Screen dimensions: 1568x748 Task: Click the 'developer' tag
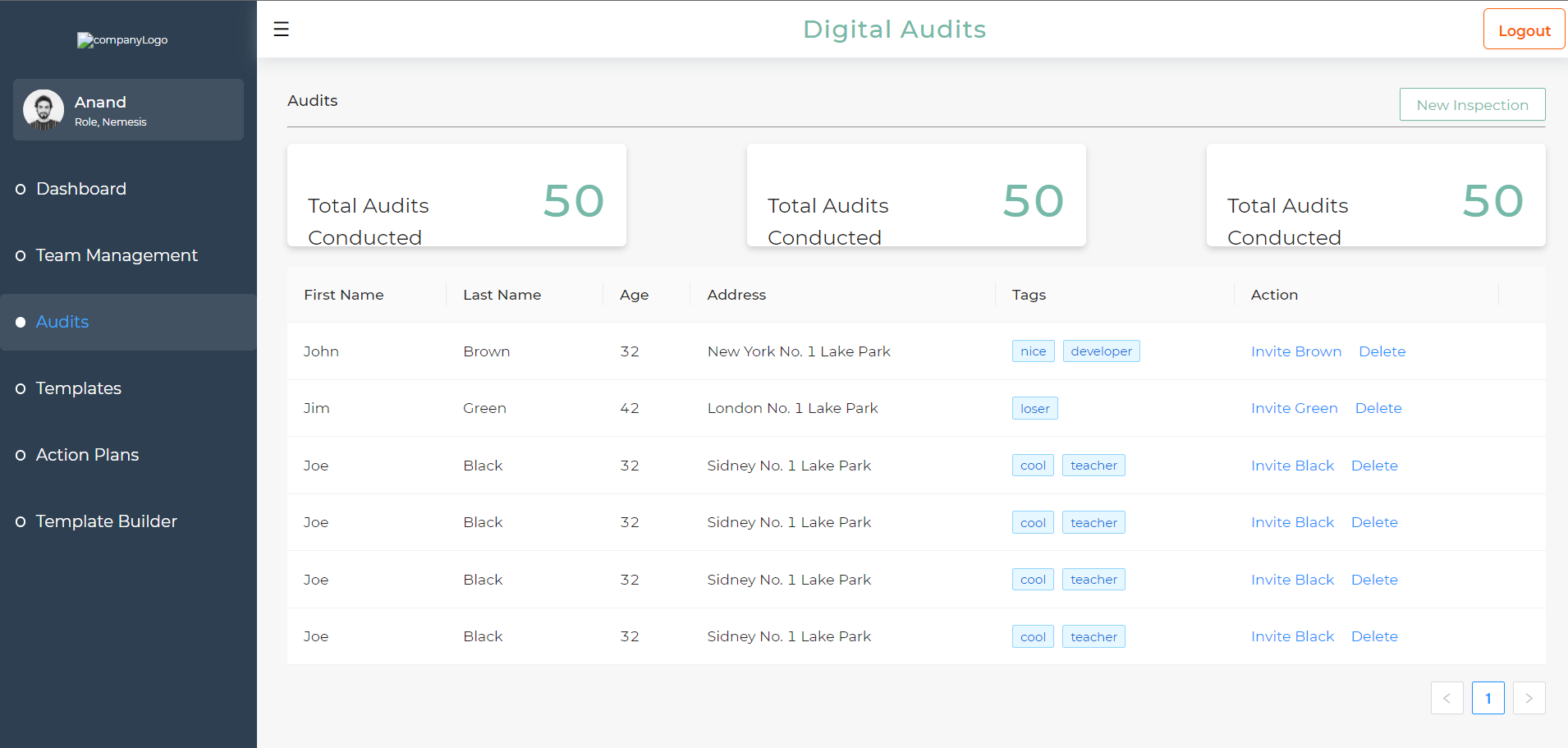pos(1101,351)
